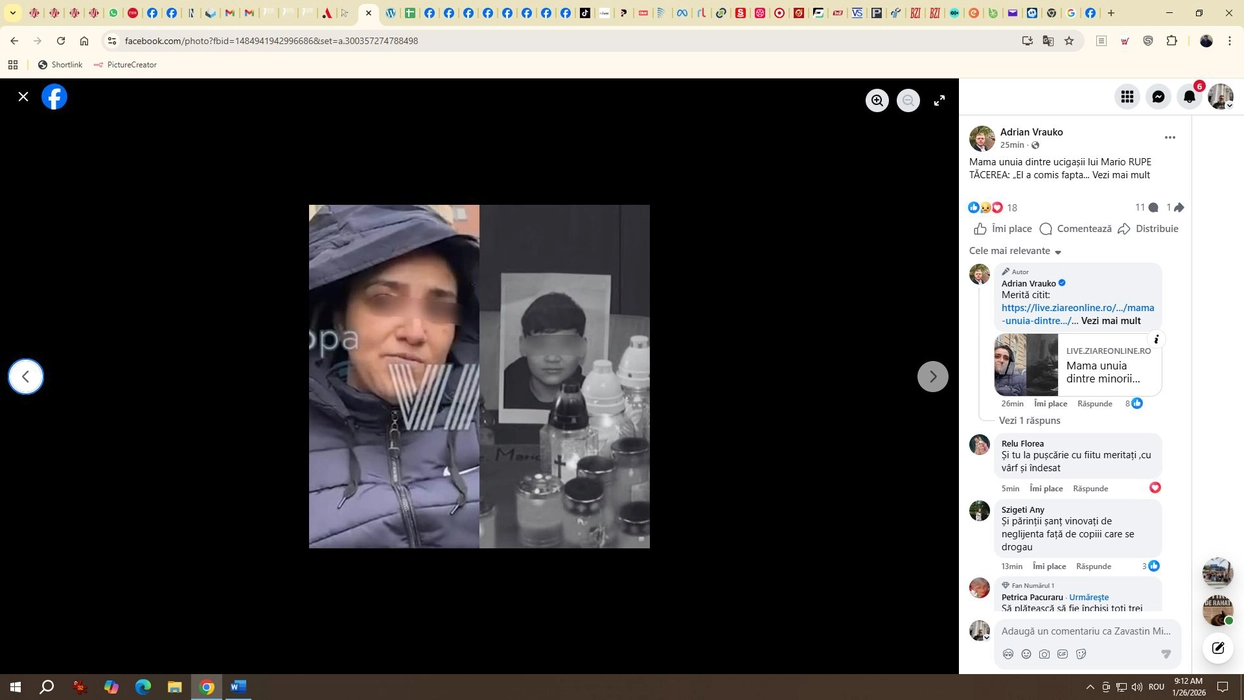Bookmark this page with the star icon
The width and height of the screenshot is (1244, 700).
pyautogui.click(x=1069, y=41)
